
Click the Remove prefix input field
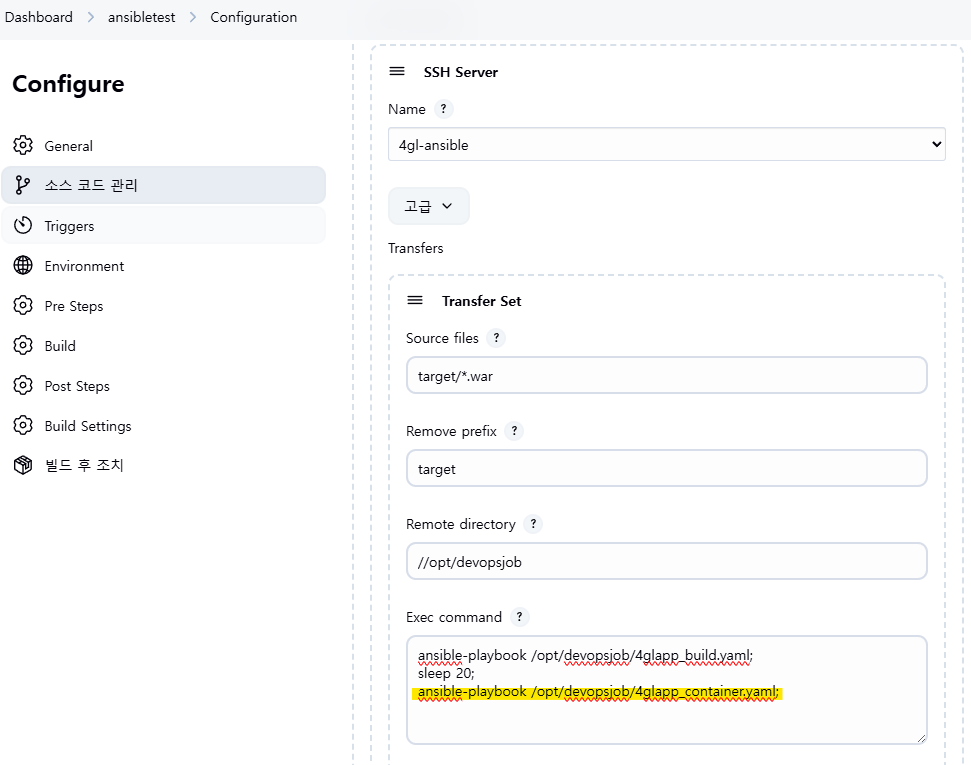pyautogui.click(x=666, y=469)
